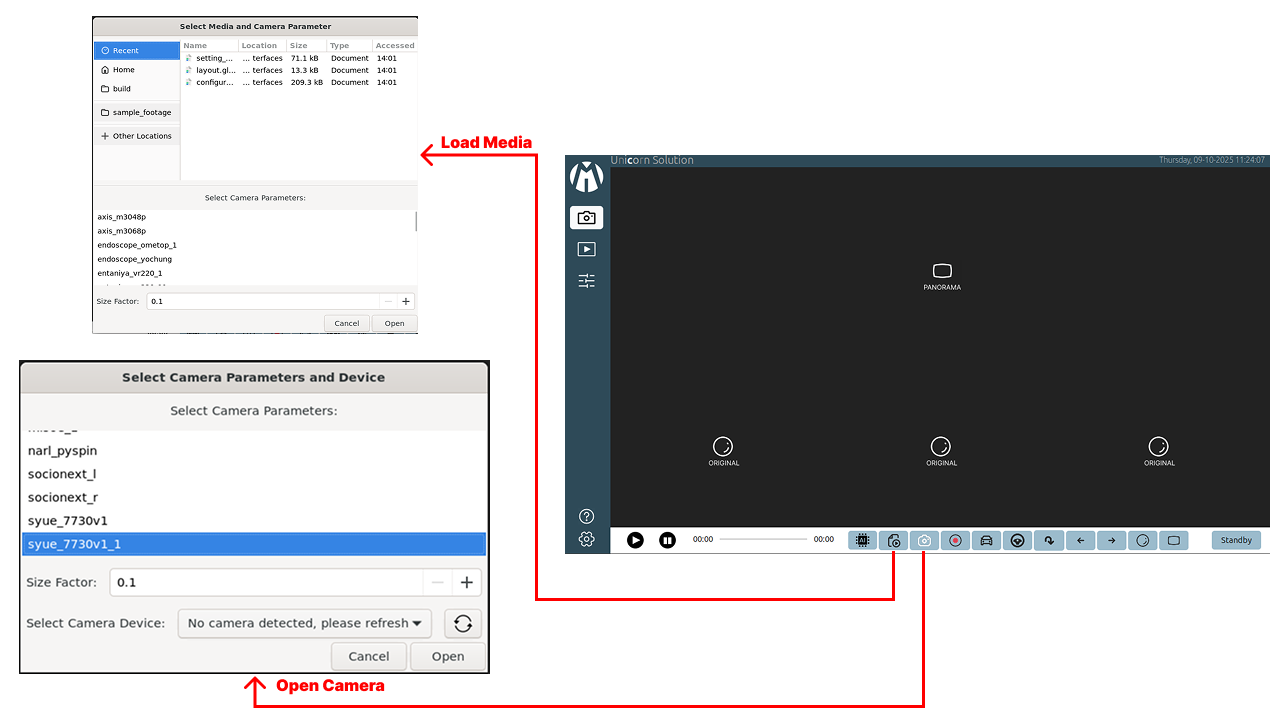This screenshot has height=720, width=1280.
Task: Start playback with the play button
Action: point(635,540)
